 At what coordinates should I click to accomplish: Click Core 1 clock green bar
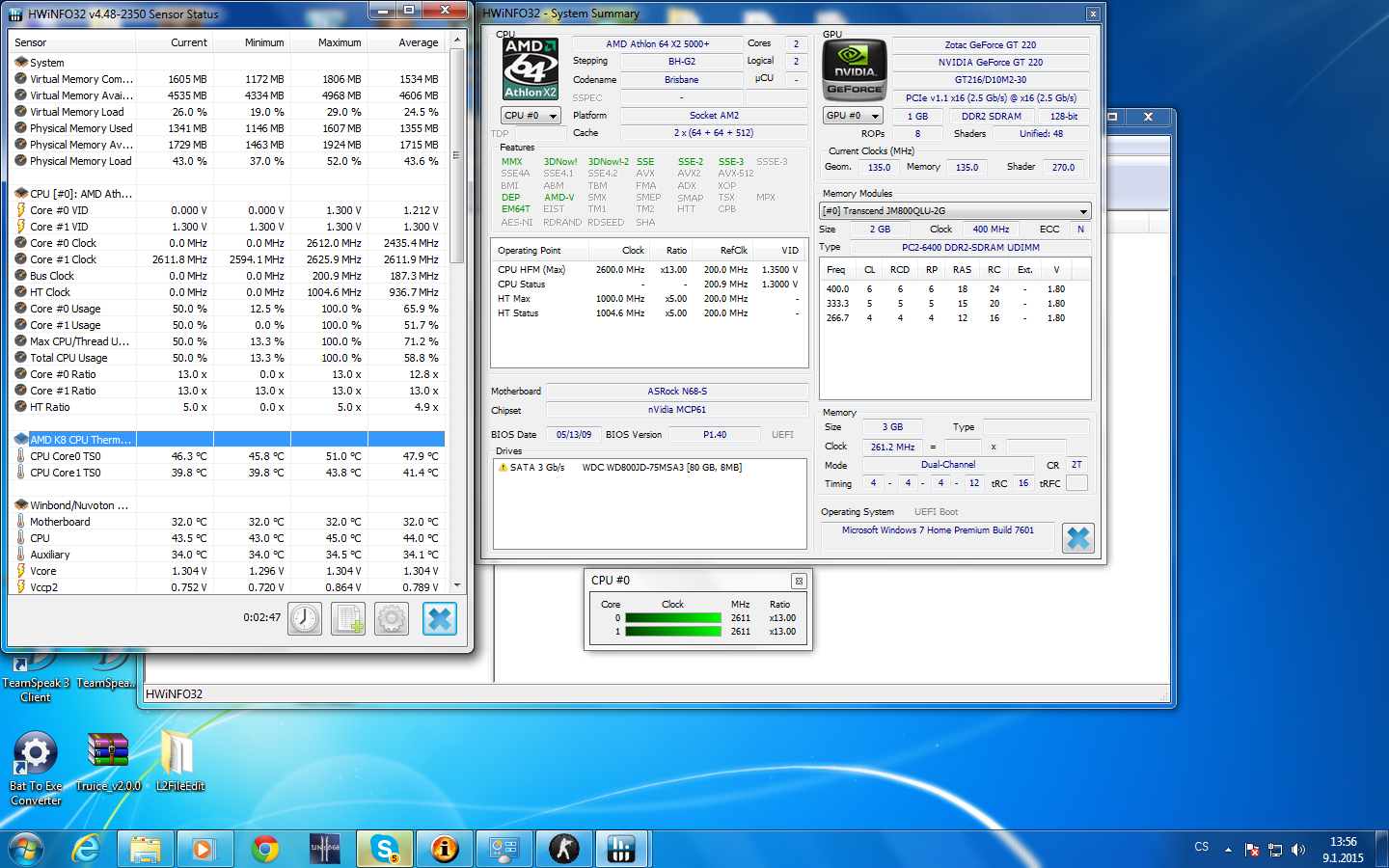(673, 632)
